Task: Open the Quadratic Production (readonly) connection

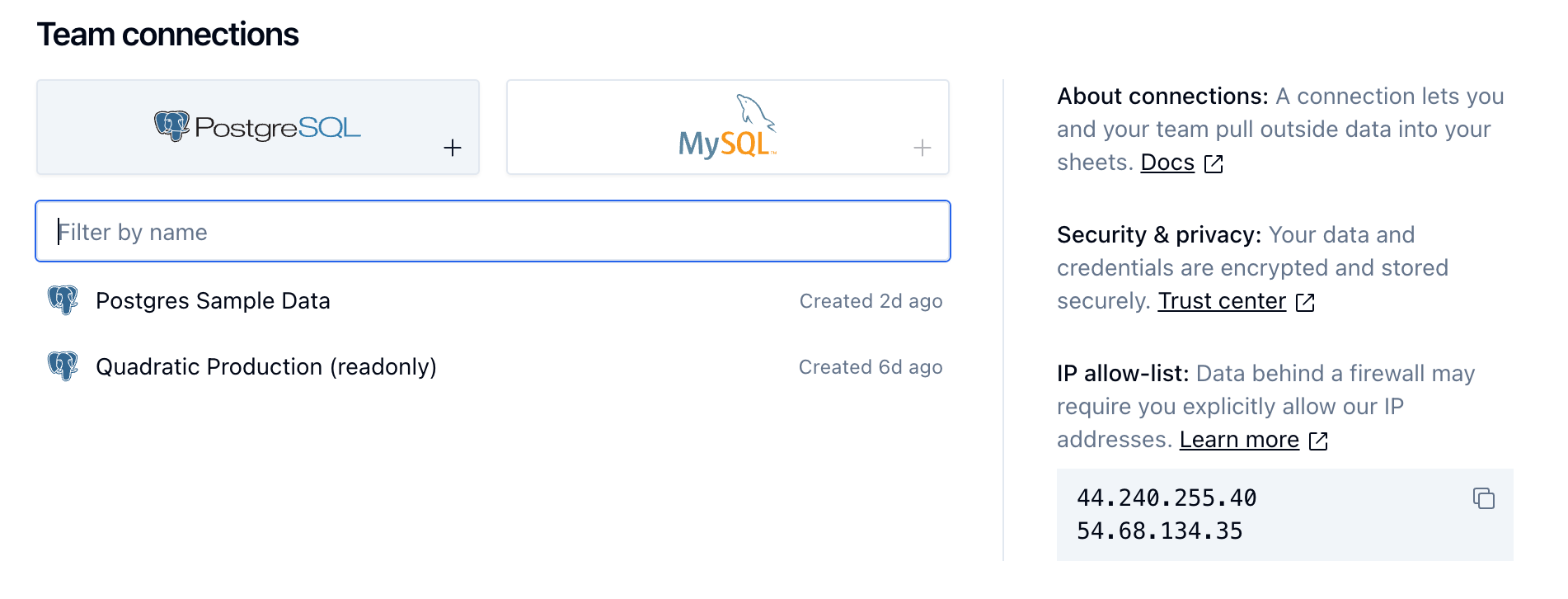Action: 267,366
